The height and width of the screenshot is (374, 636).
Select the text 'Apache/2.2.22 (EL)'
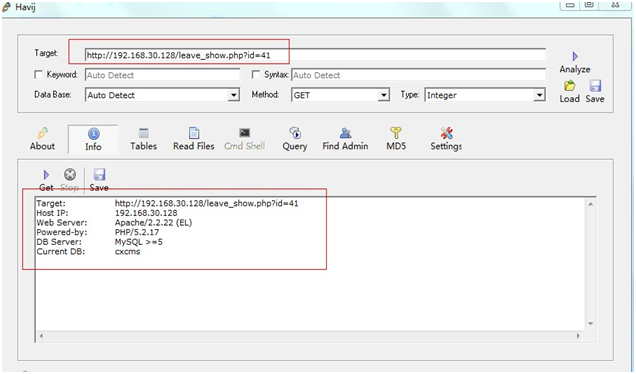pos(153,223)
